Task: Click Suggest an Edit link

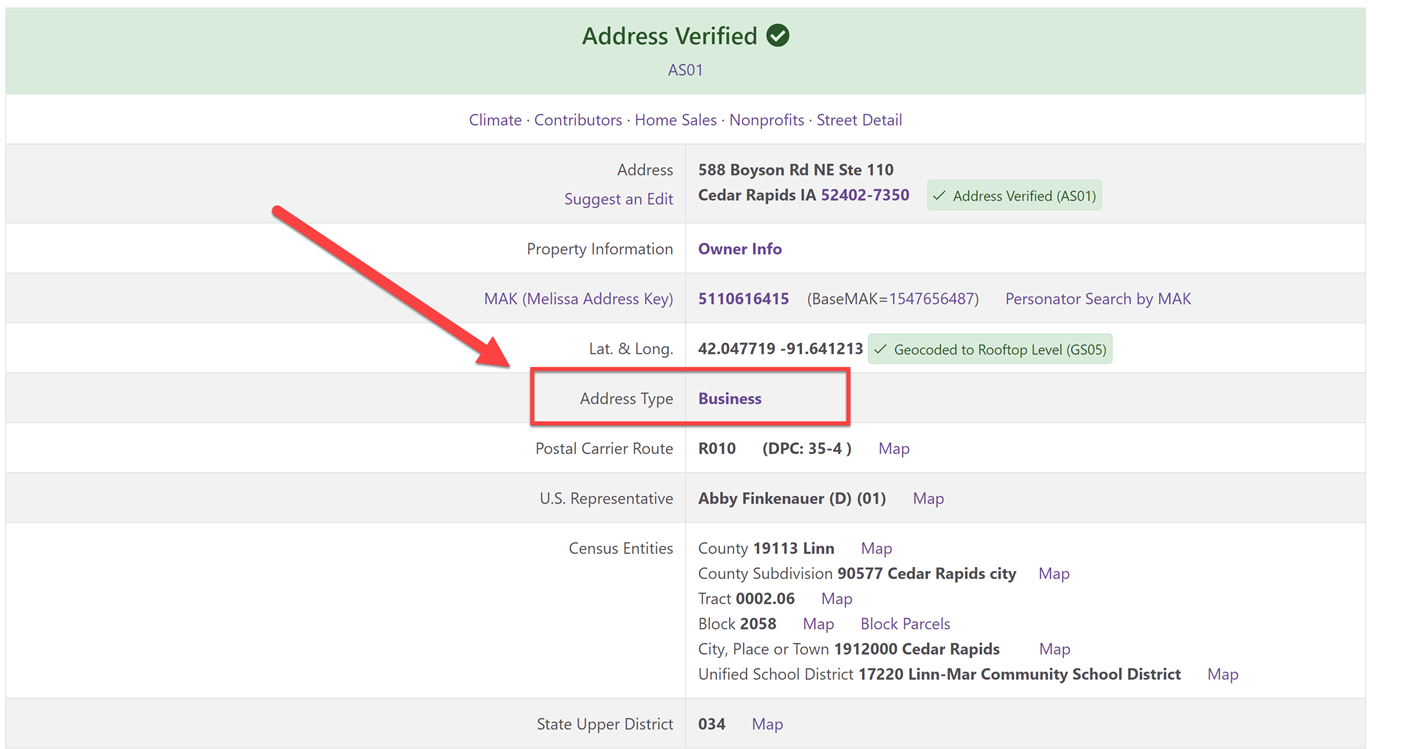Action: (618, 199)
